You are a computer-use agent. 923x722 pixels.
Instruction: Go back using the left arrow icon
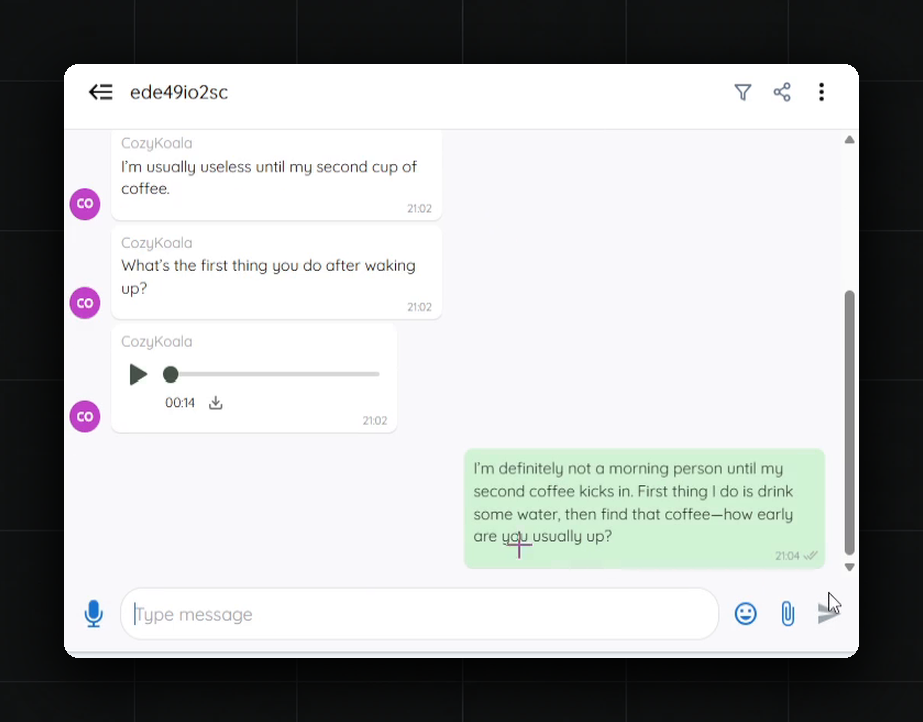pyautogui.click(x=101, y=92)
